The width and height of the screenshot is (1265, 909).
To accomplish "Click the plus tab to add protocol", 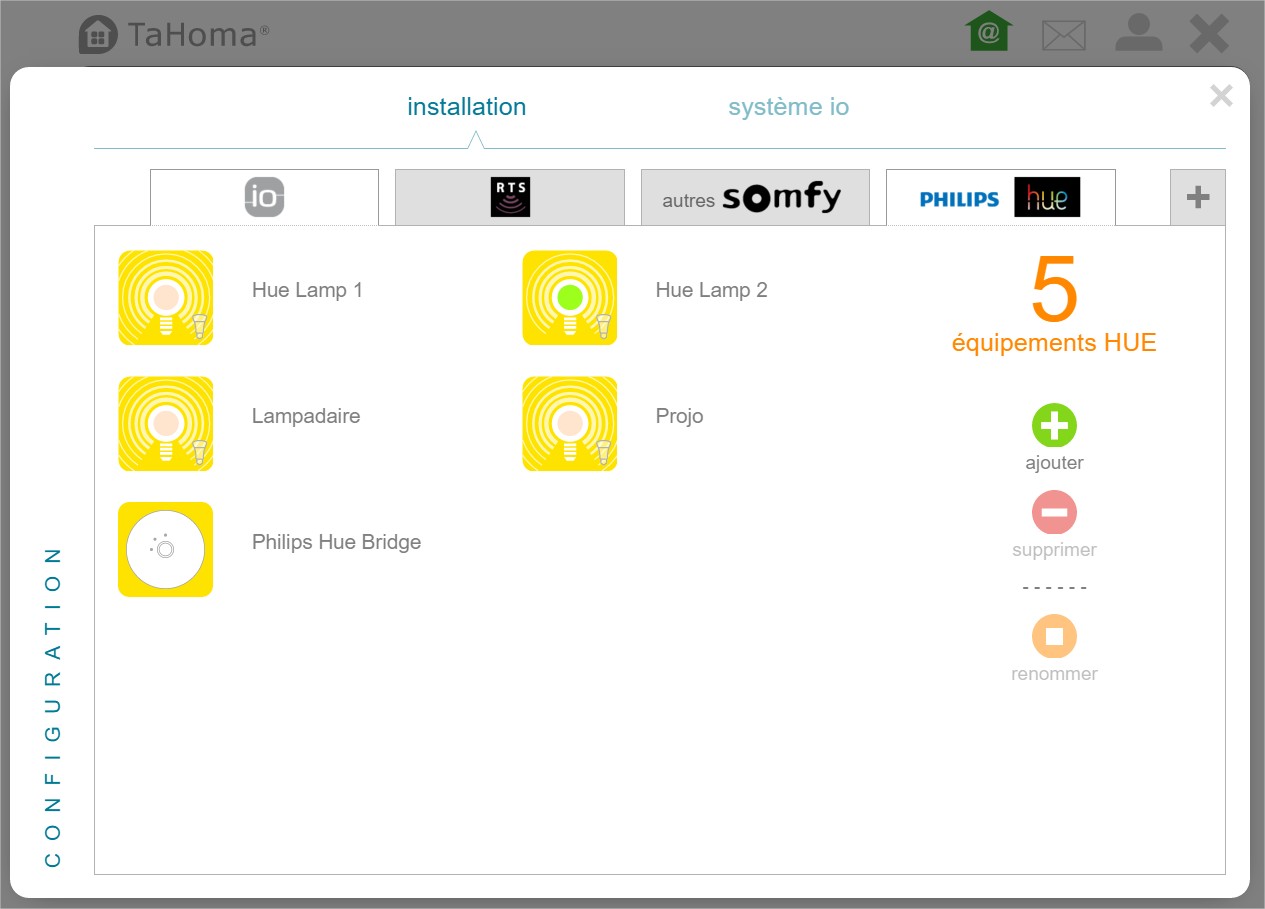I will [x=1197, y=197].
